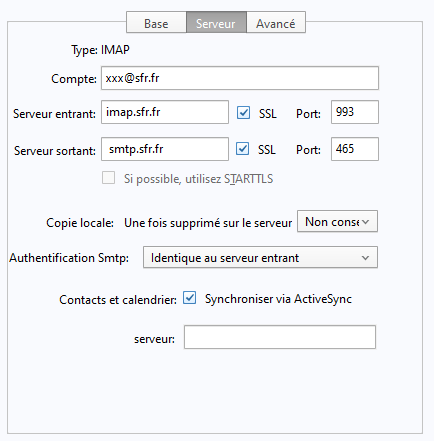434x441 pixels.
Task: Toggle SSL checkbox for incoming server
Action: 244,113
